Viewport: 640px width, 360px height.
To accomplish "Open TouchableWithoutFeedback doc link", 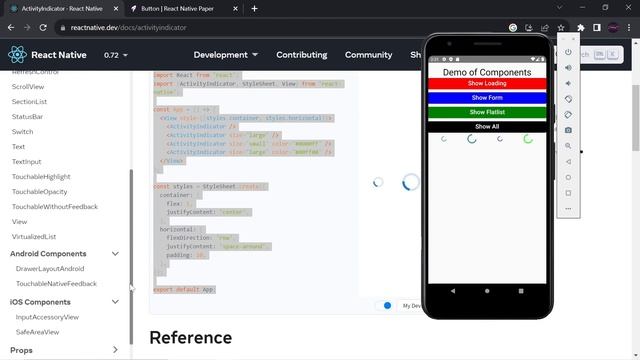I will [55, 207].
